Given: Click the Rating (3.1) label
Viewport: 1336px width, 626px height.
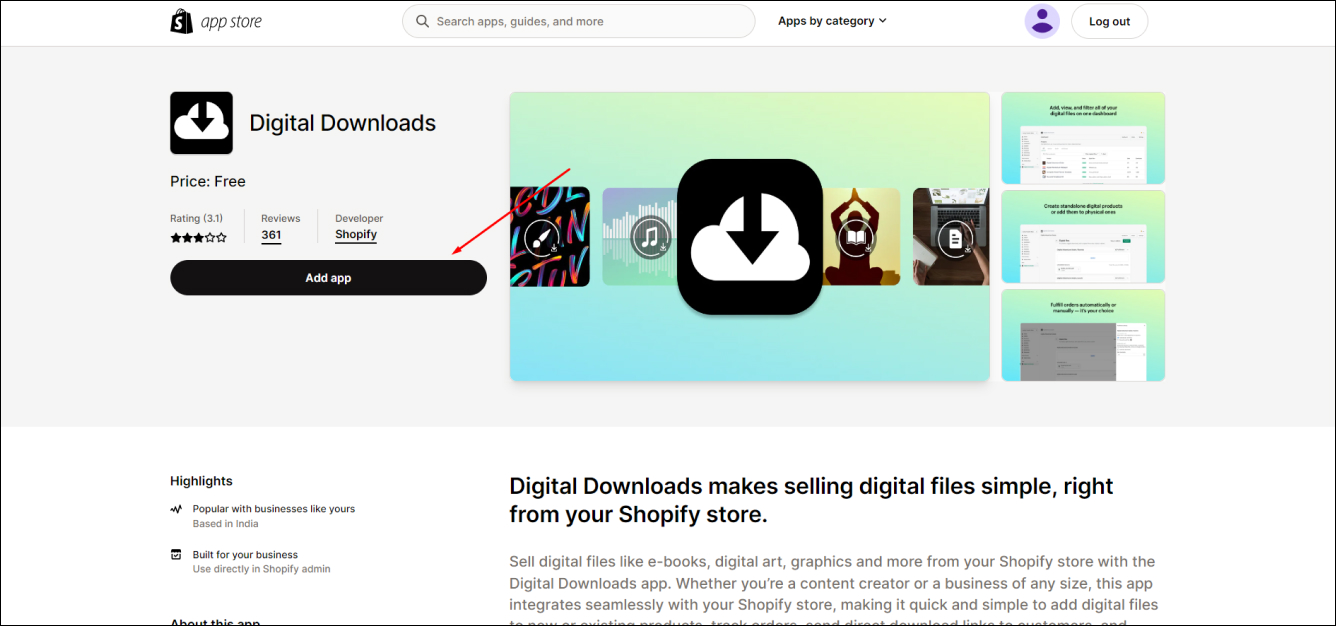Looking at the screenshot, I should [196, 218].
